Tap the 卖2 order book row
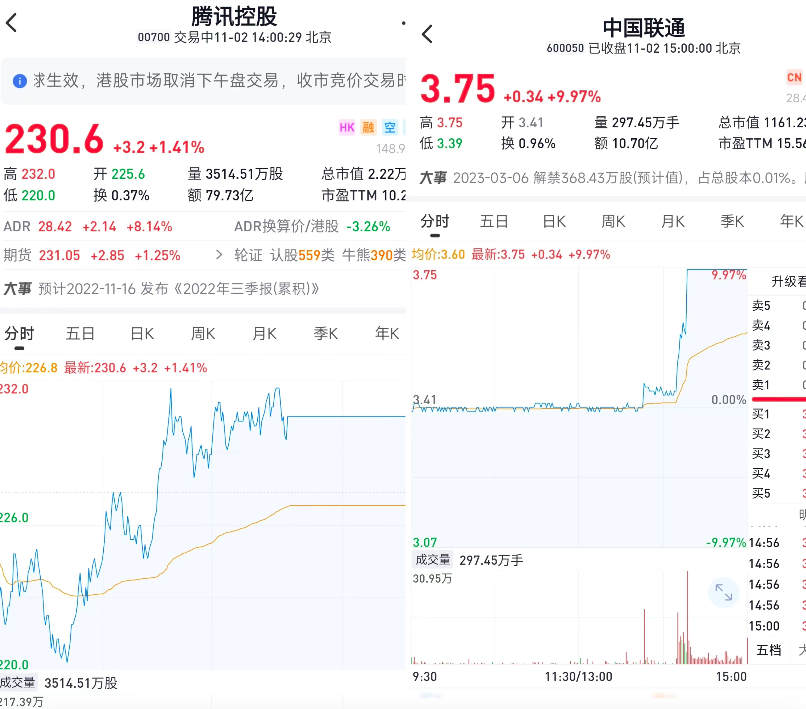Screen dimensions: 806x709 point(779,365)
